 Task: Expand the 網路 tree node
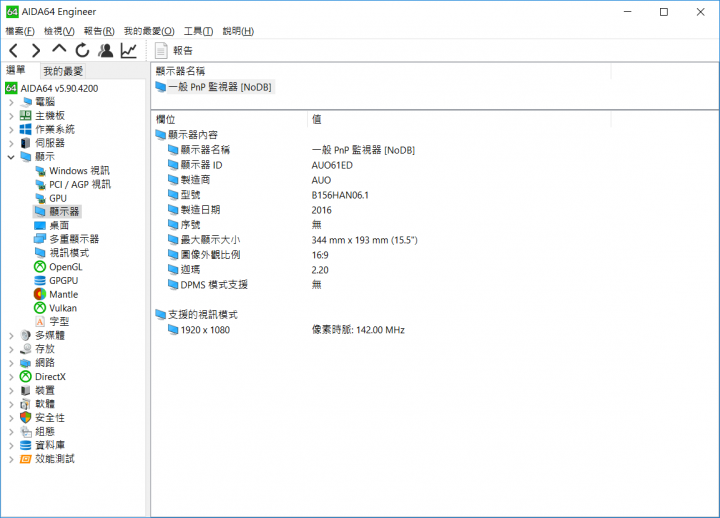point(11,363)
